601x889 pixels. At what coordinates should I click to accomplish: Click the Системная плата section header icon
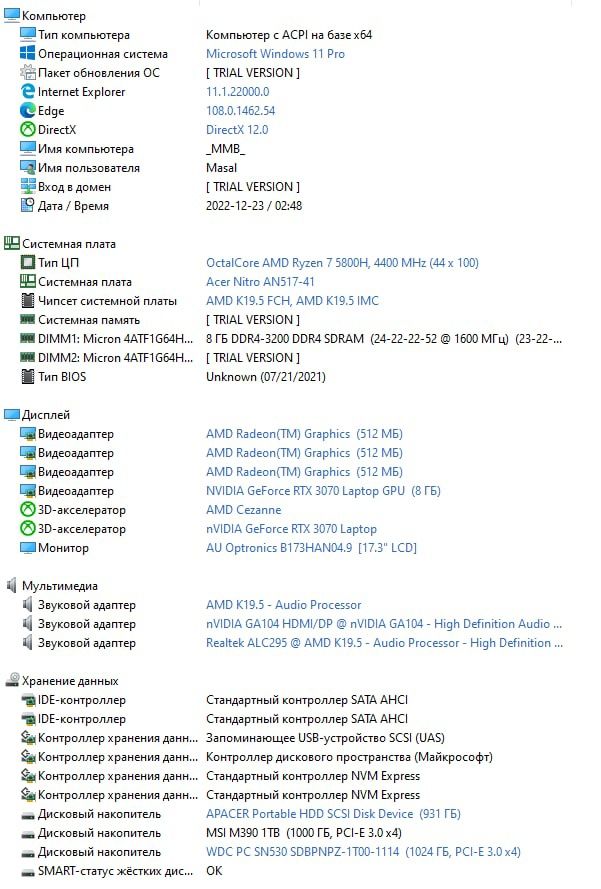pyautogui.click(x=12, y=243)
